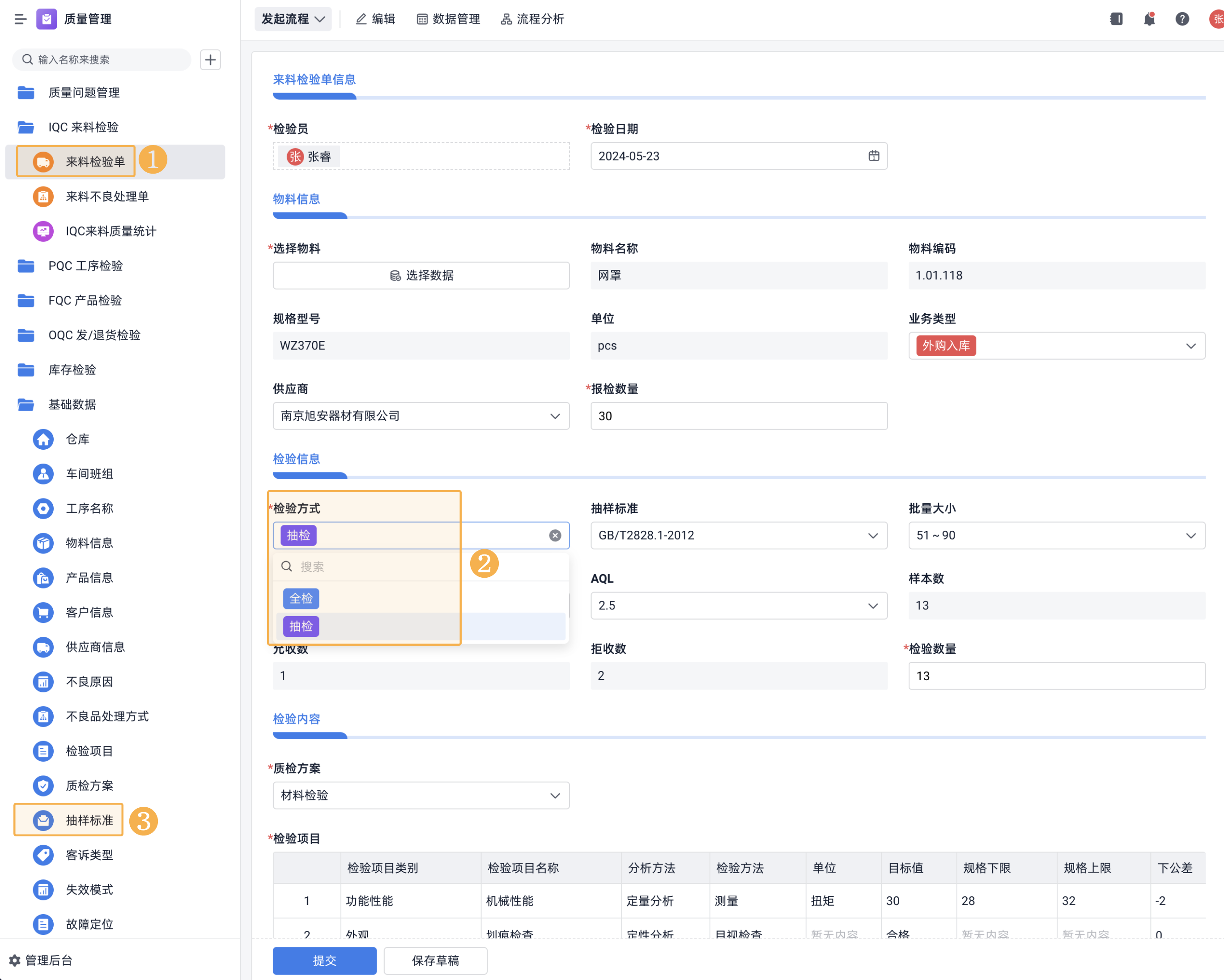Clear 检验方式 selection with the x icon

tap(555, 536)
